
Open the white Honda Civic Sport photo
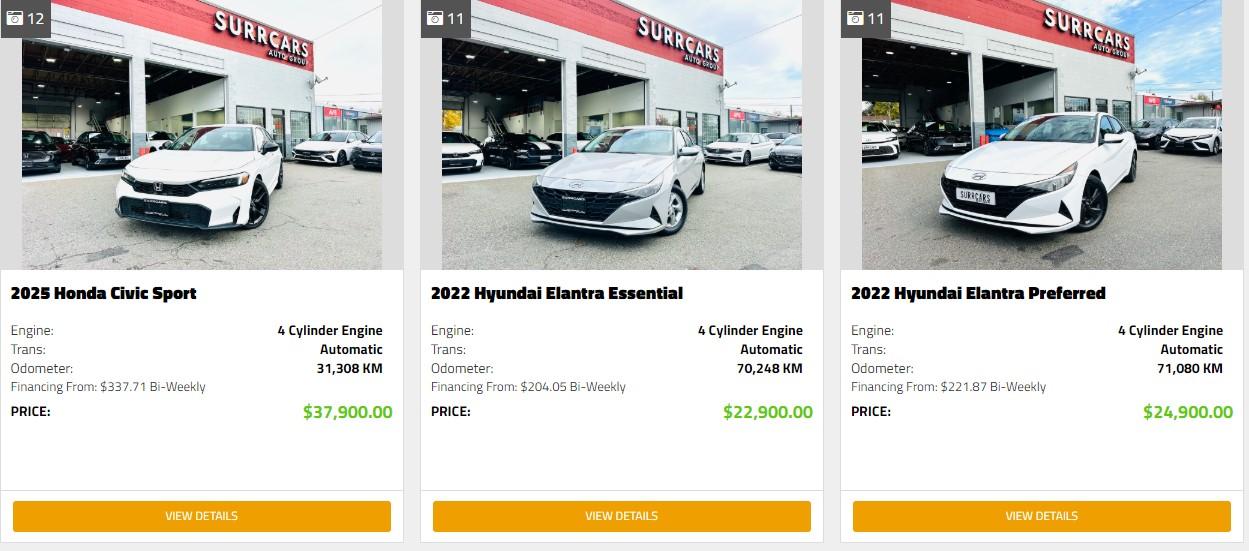point(202,135)
